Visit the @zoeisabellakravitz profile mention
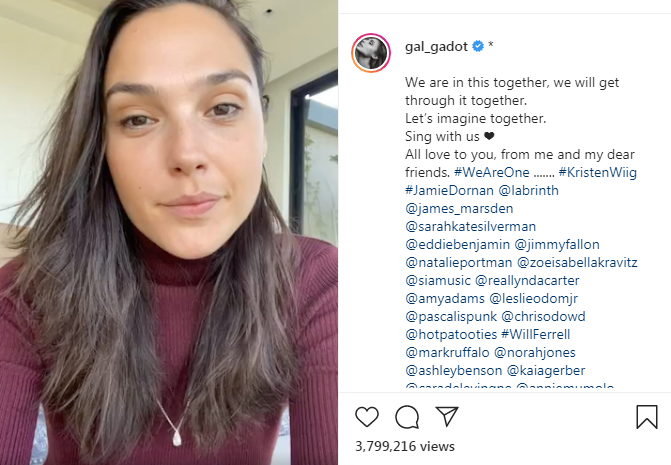Screen dimensions: 671x465 pyautogui.click(x=577, y=262)
